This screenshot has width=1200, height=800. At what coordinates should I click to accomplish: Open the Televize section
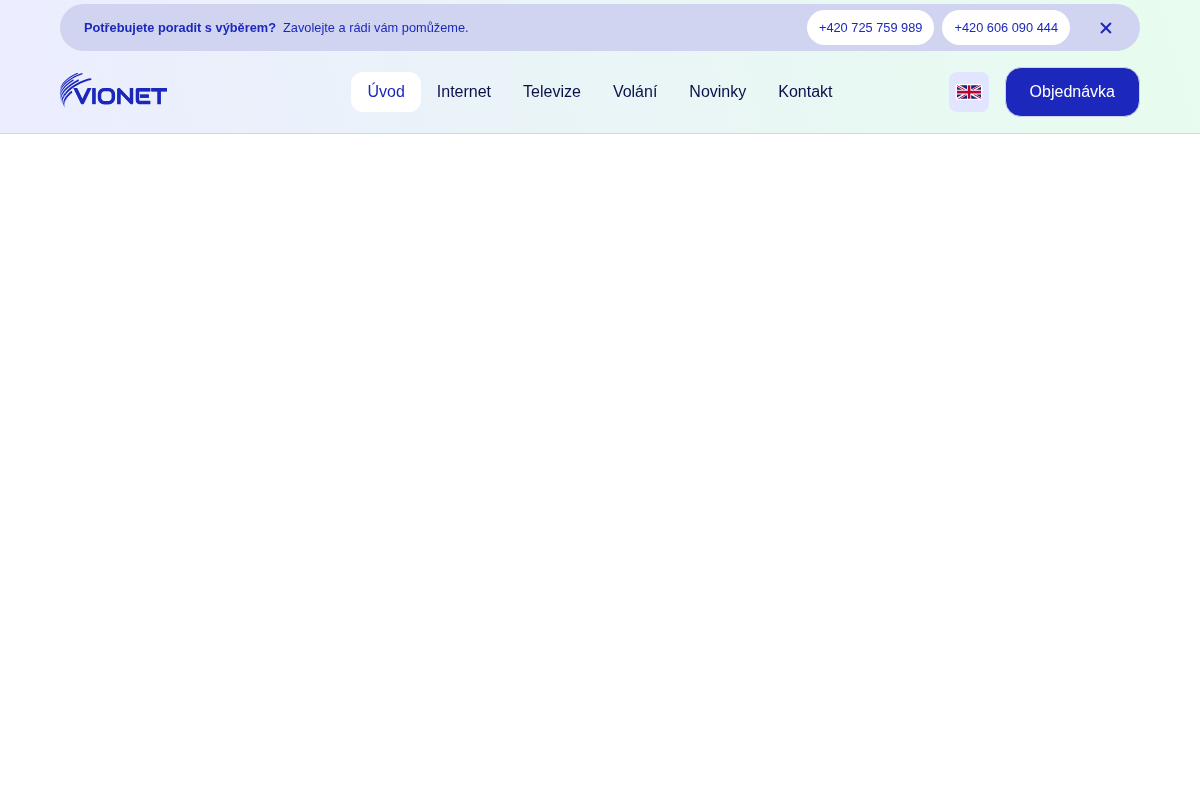[x=552, y=92]
